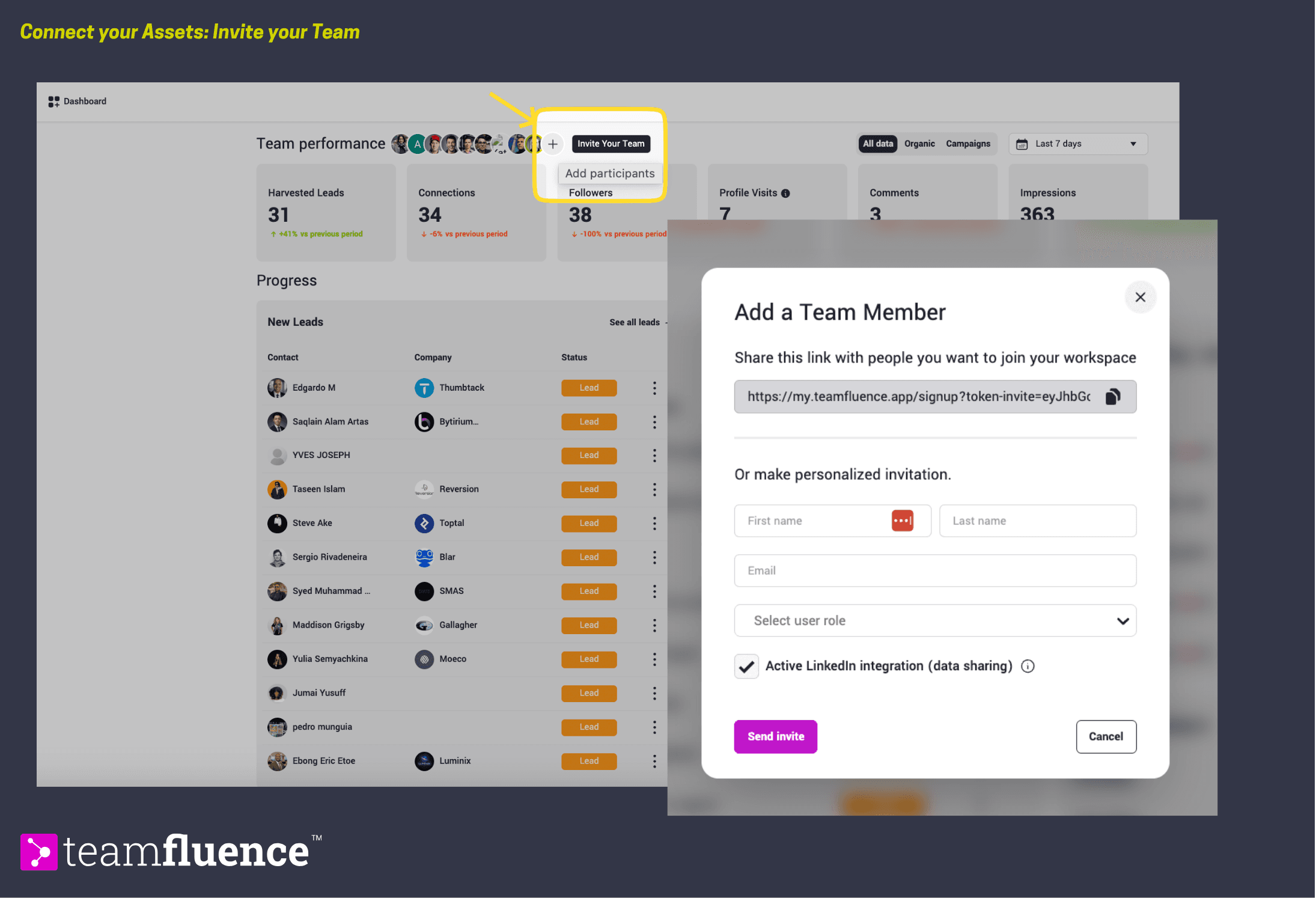The width and height of the screenshot is (1316, 898).
Task: Open the three-dot menu for Edgardo M
Action: [654, 388]
